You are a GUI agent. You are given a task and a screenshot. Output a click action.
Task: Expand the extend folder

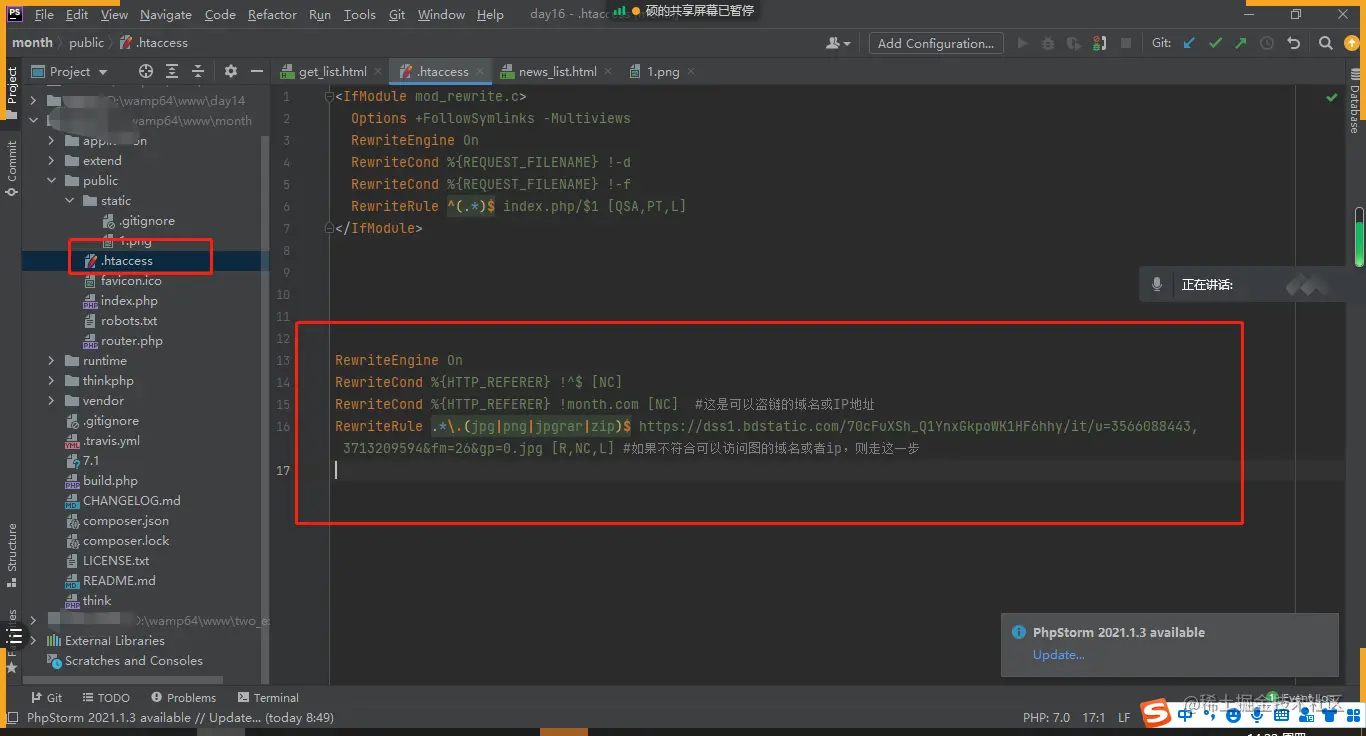[x=52, y=161]
